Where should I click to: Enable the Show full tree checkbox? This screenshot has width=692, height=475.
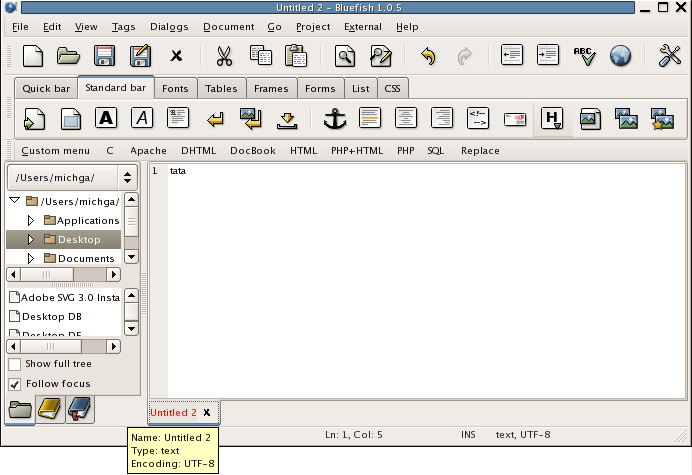click(15, 364)
